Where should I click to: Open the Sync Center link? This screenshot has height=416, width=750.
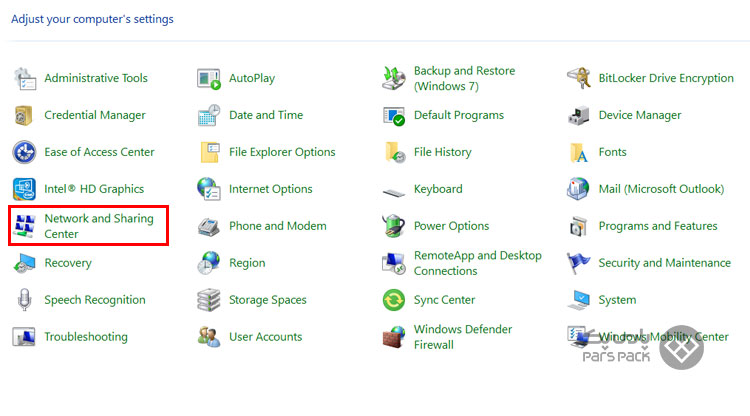click(x=444, y=300)
